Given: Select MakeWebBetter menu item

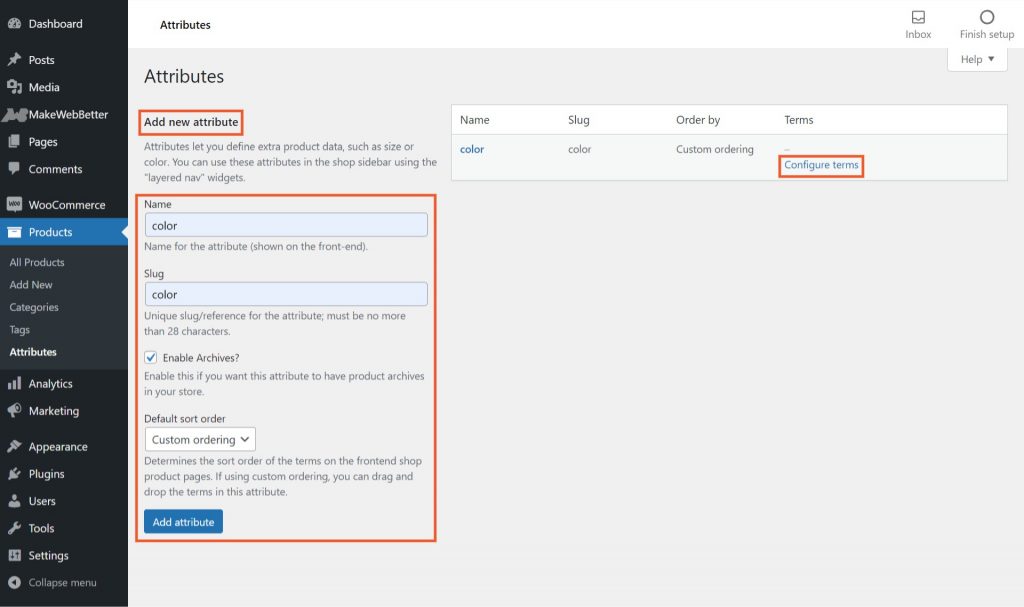Looking at the screenshot, I should click(68, 114).
